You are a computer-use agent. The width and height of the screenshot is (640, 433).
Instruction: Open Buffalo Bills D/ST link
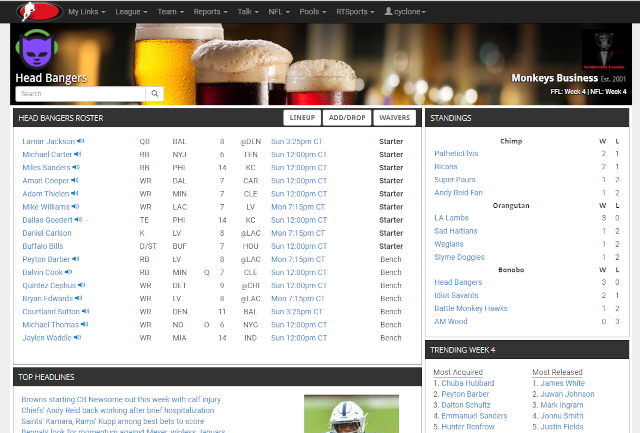tap(43, 246)
